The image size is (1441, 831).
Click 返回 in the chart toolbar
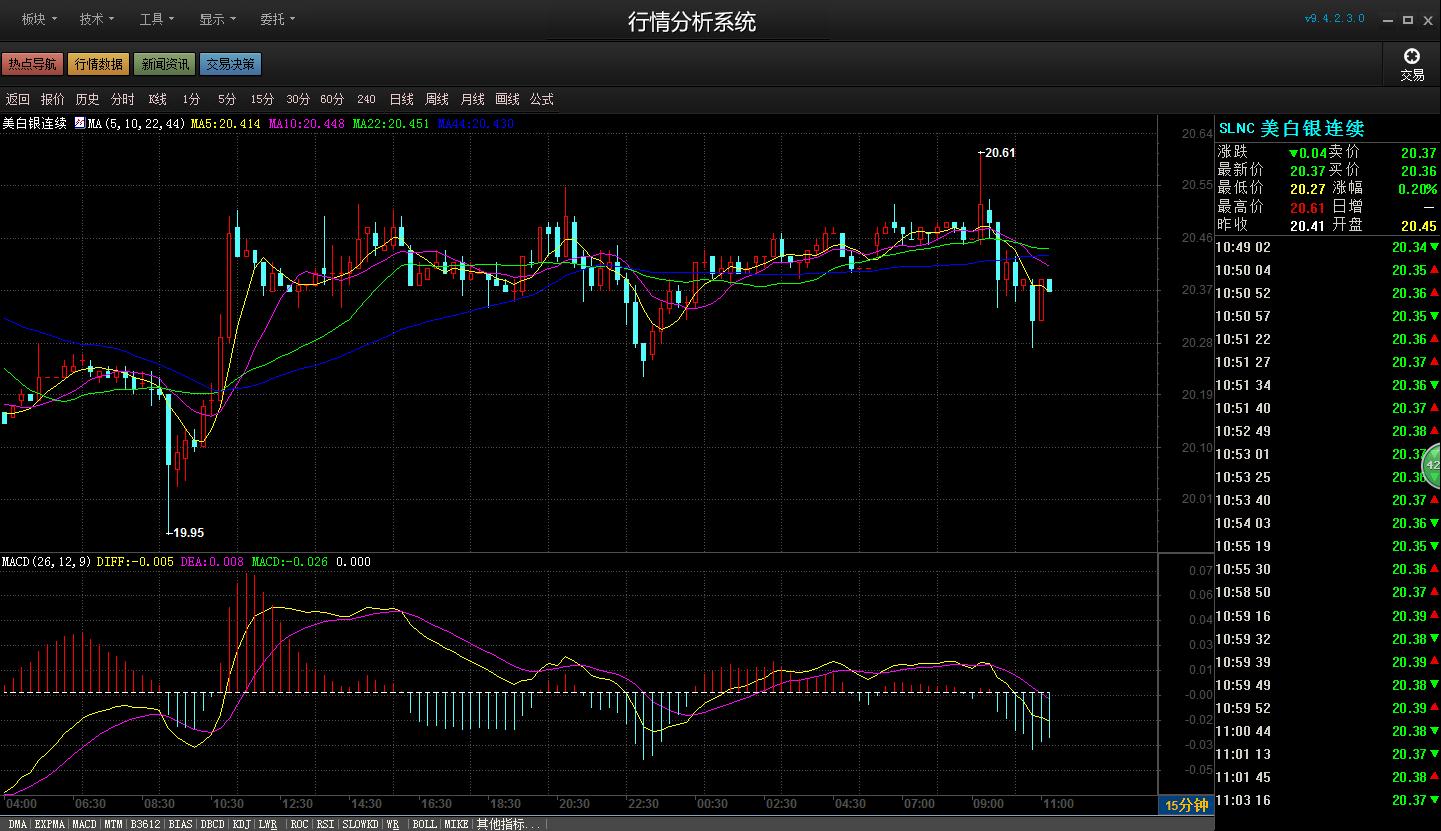point(18,99)
